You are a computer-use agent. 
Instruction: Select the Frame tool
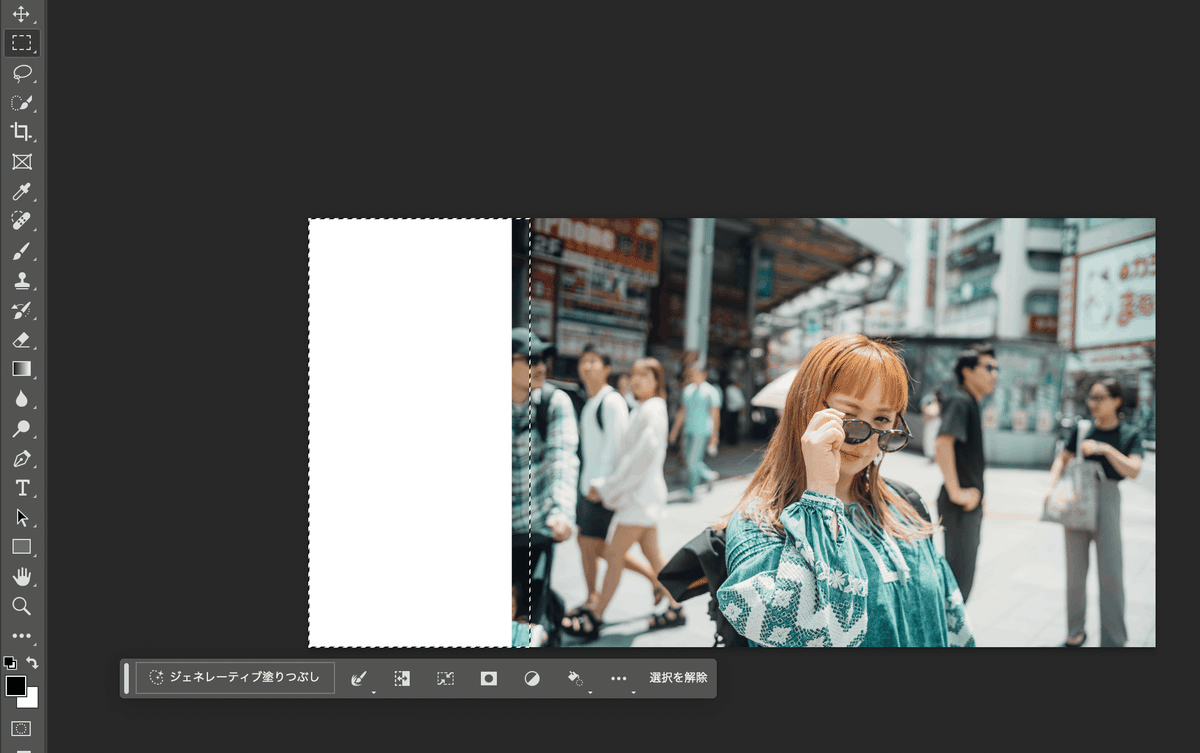(21, 162)
